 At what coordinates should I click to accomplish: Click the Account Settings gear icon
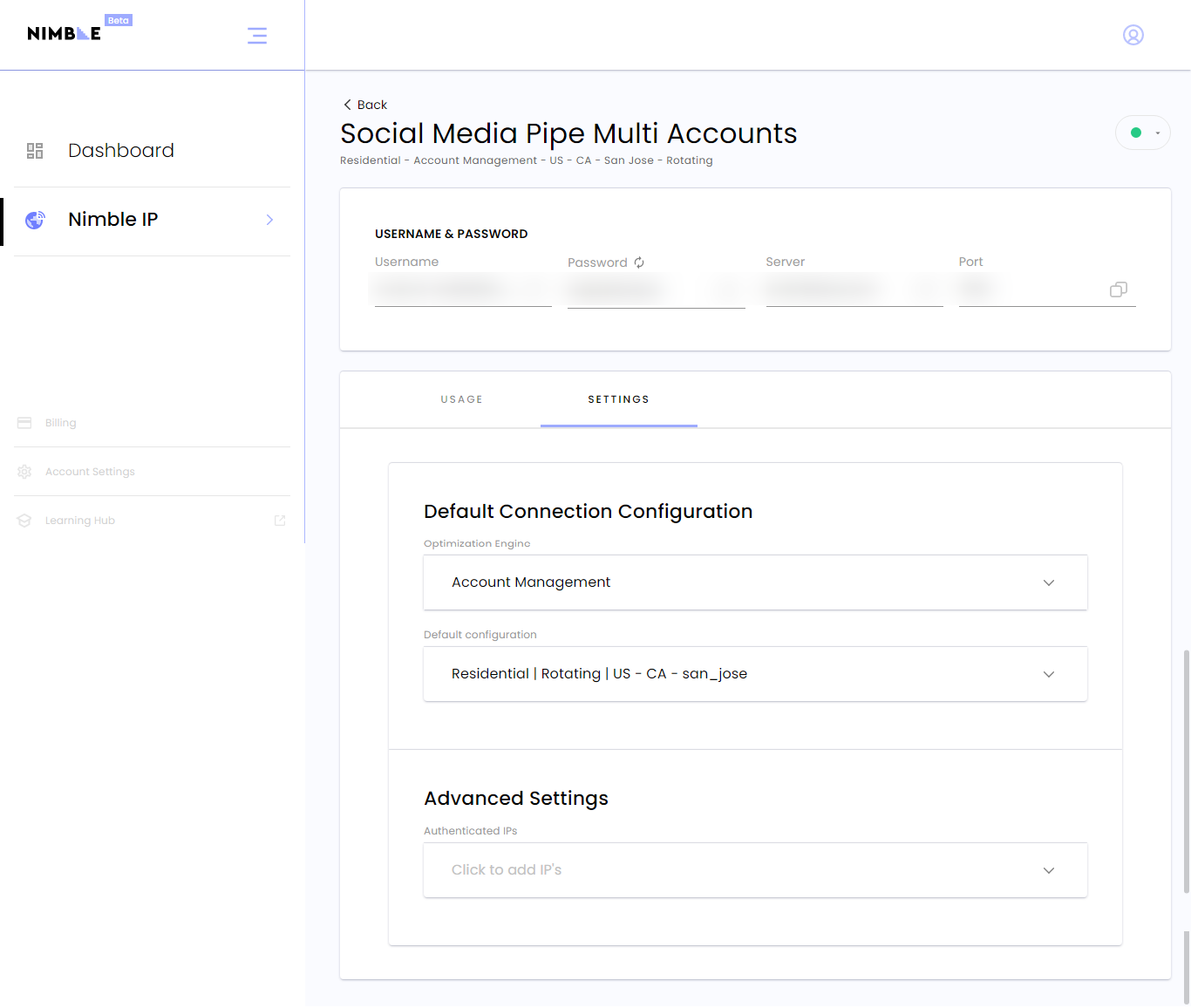[x=24, y=472]
